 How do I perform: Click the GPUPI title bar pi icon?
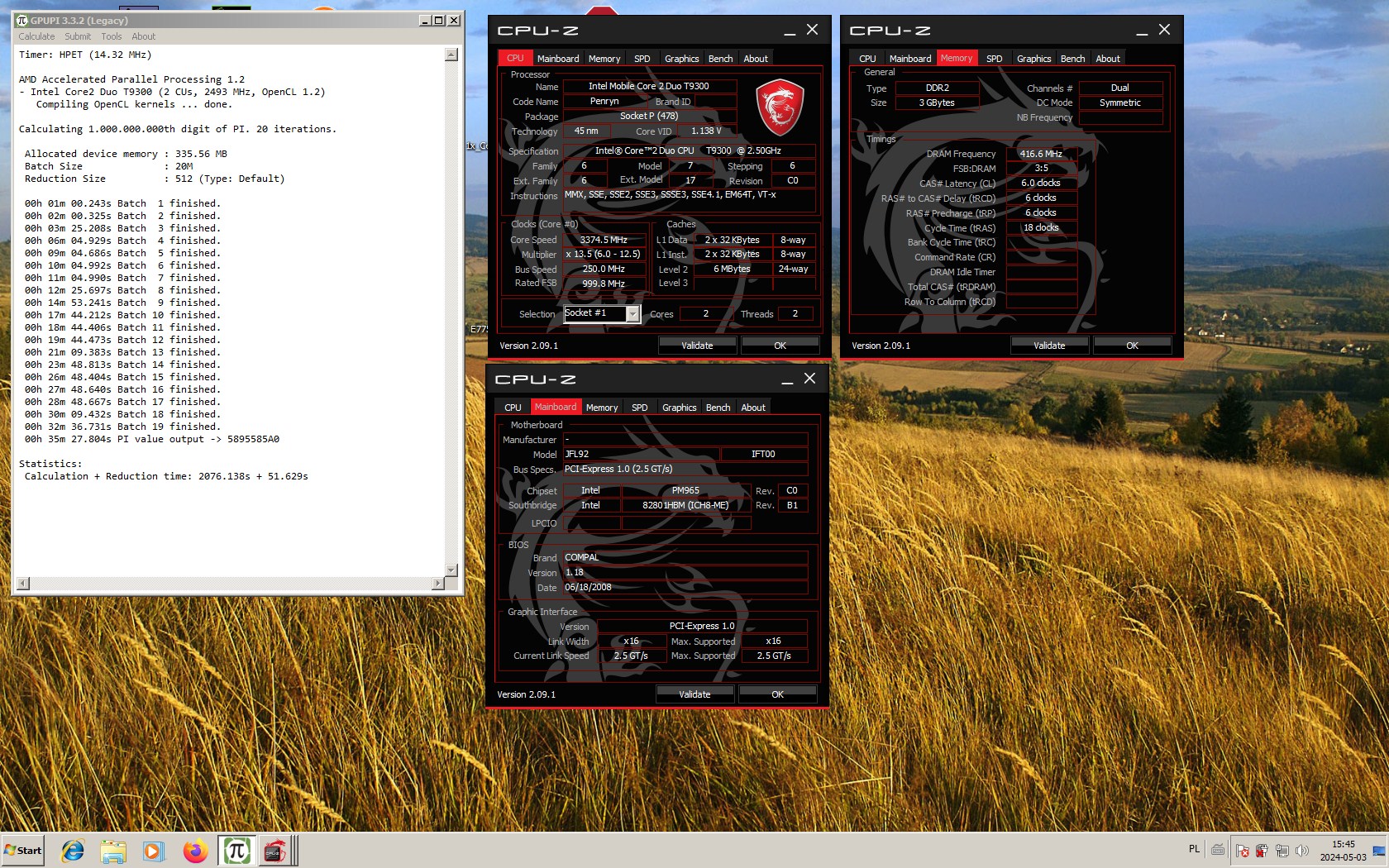(x=21, y=20)
